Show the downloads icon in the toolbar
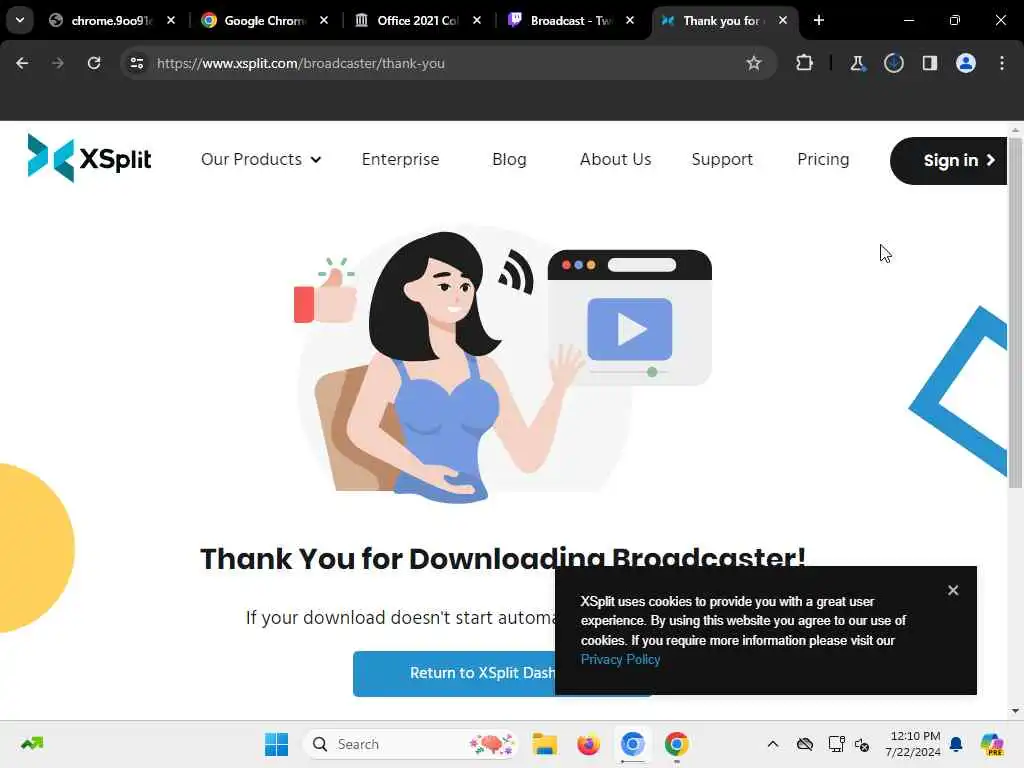 [x=893, y=63]
